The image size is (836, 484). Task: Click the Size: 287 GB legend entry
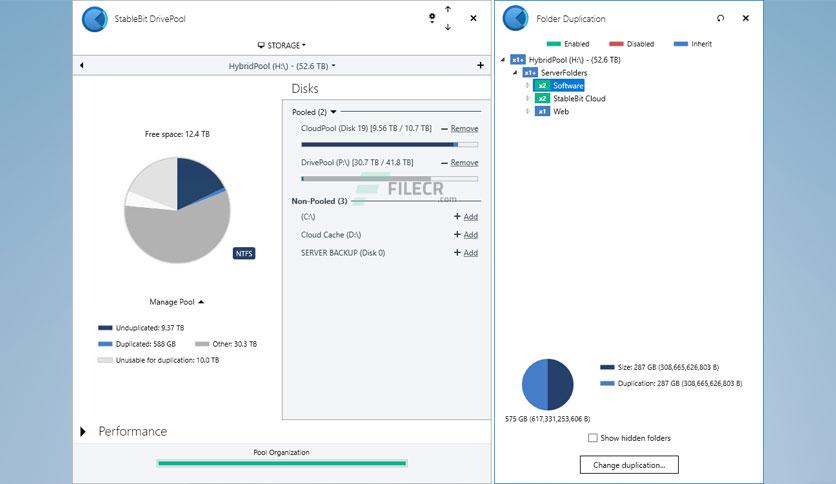pos(660,367)
